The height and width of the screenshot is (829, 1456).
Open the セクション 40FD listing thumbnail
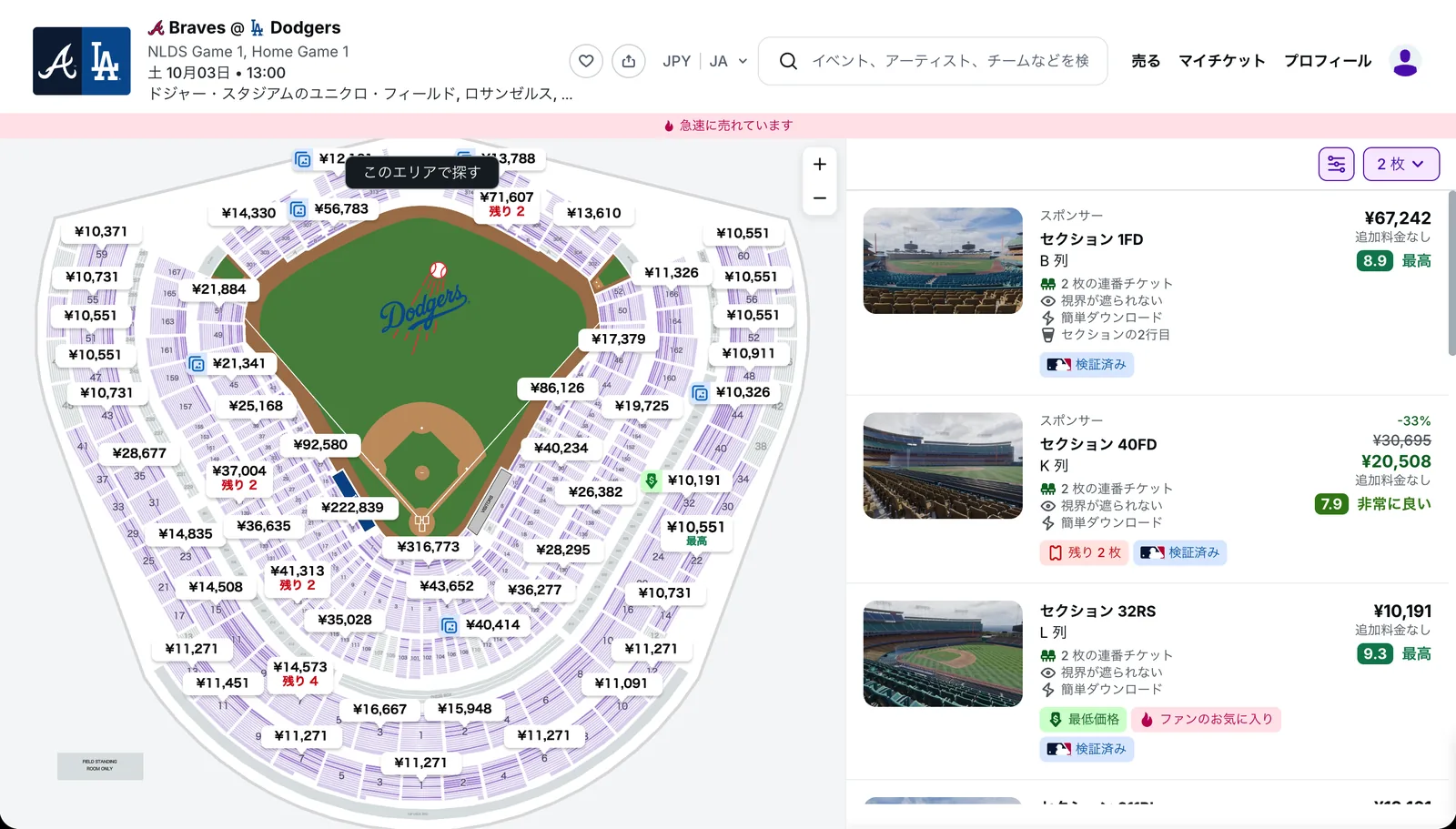tap(943, 466)
